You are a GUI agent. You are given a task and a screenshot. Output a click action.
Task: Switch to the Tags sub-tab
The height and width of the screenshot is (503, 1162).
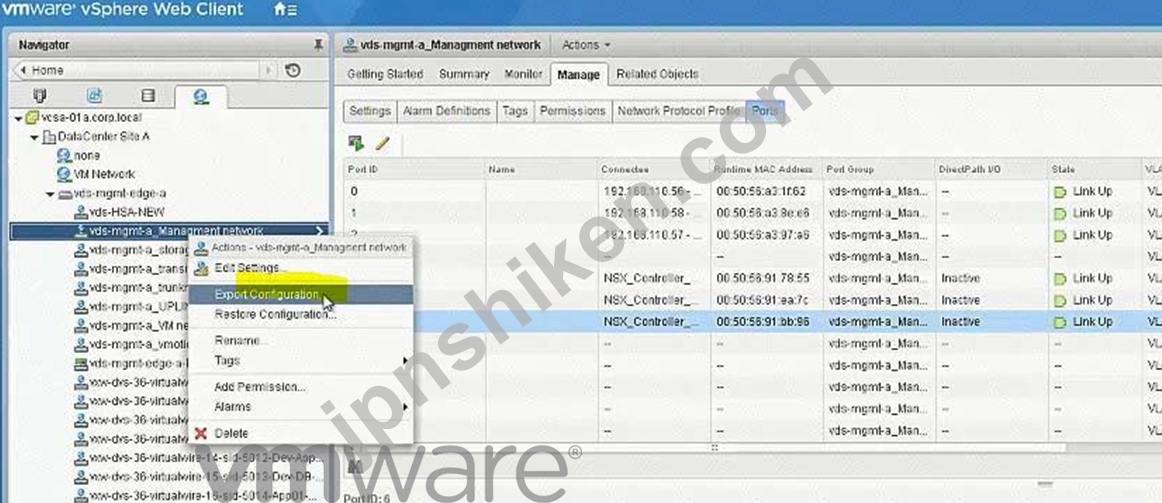[x=515, y=111]
